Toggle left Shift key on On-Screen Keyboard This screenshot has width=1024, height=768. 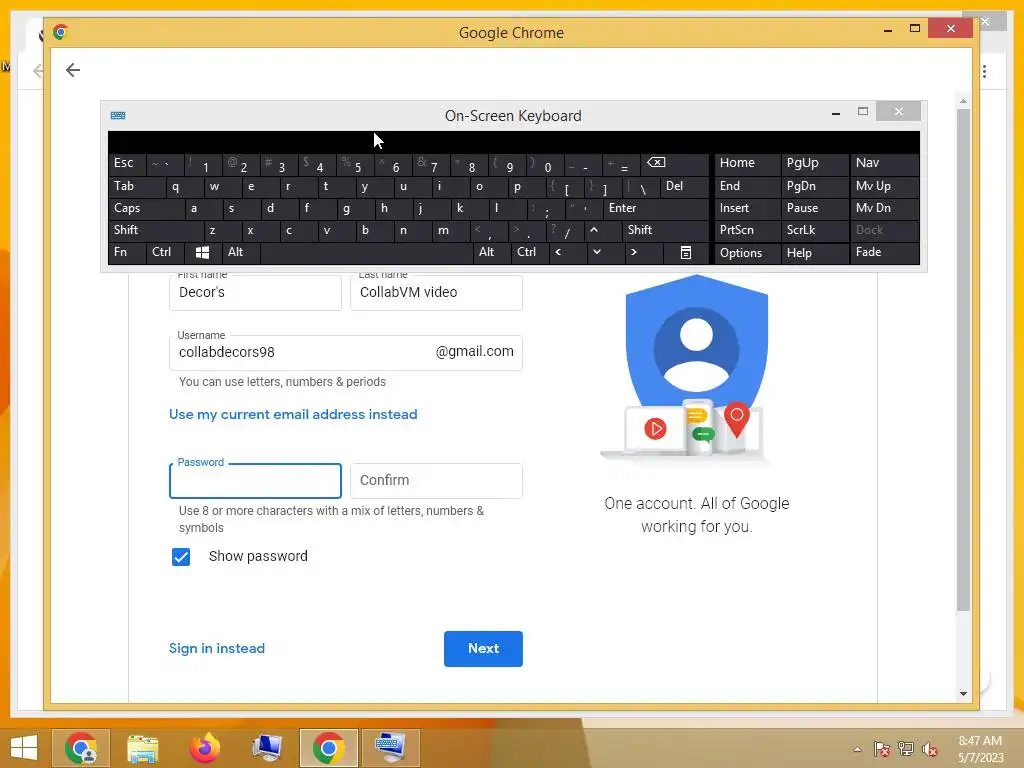pyautogui.click(x=155, y=230)
